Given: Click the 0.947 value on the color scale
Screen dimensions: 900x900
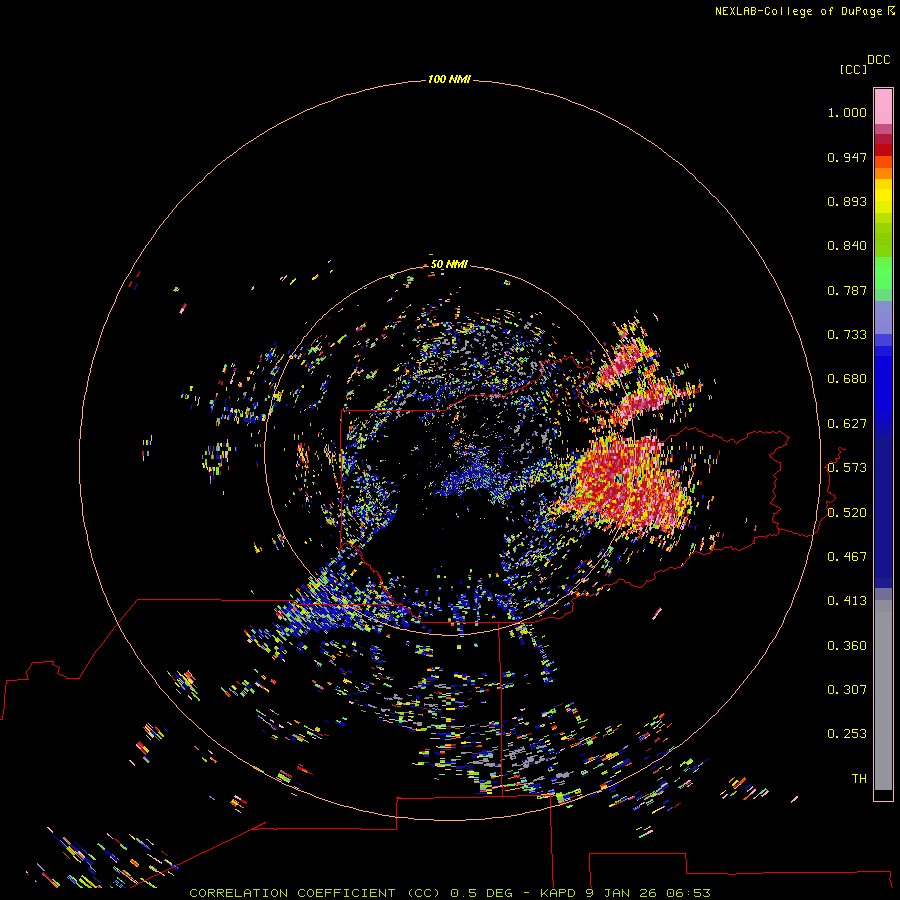Looking at the screenshot, I should point(847,157).
